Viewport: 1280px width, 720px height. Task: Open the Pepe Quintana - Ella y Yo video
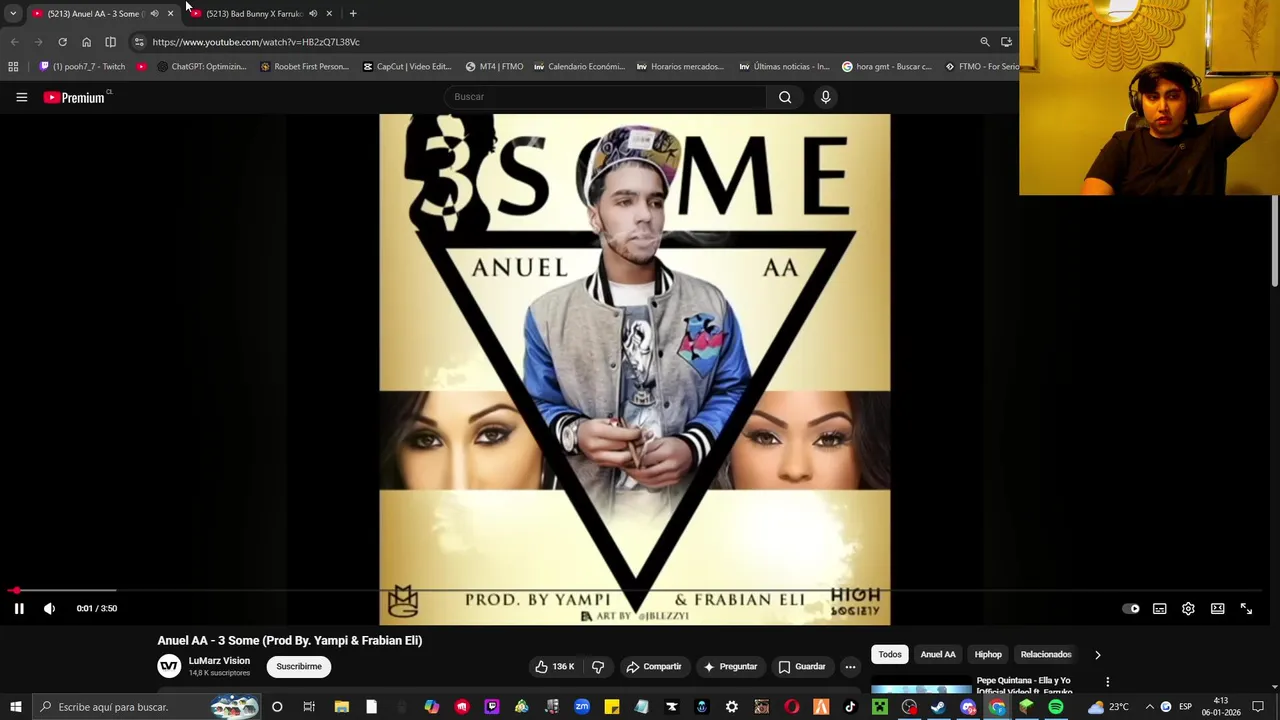[1023, 686]
